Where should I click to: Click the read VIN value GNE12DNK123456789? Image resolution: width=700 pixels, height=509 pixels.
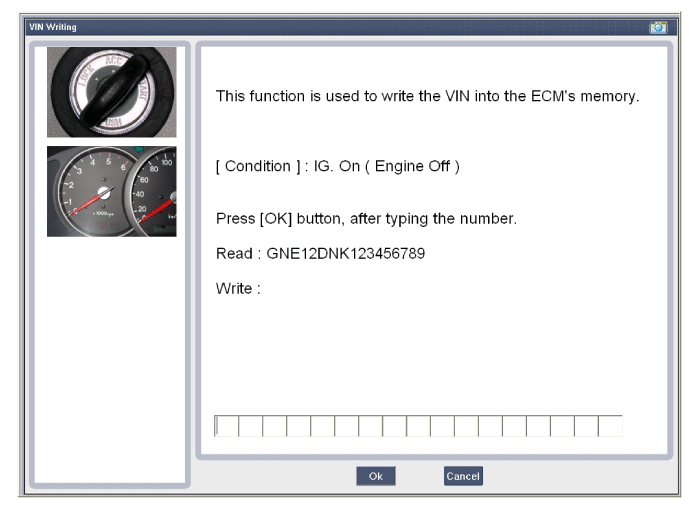pos(346,254)
